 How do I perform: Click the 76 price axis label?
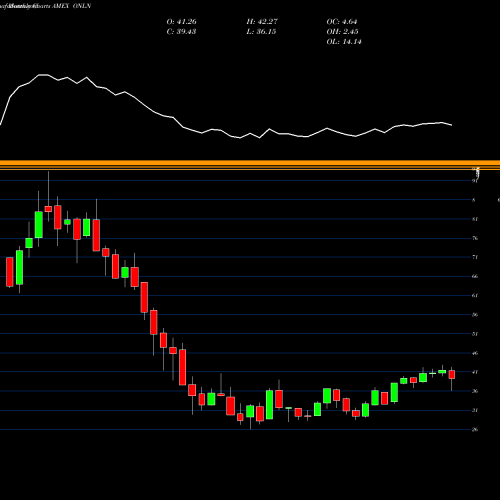(x=475, y=238)
